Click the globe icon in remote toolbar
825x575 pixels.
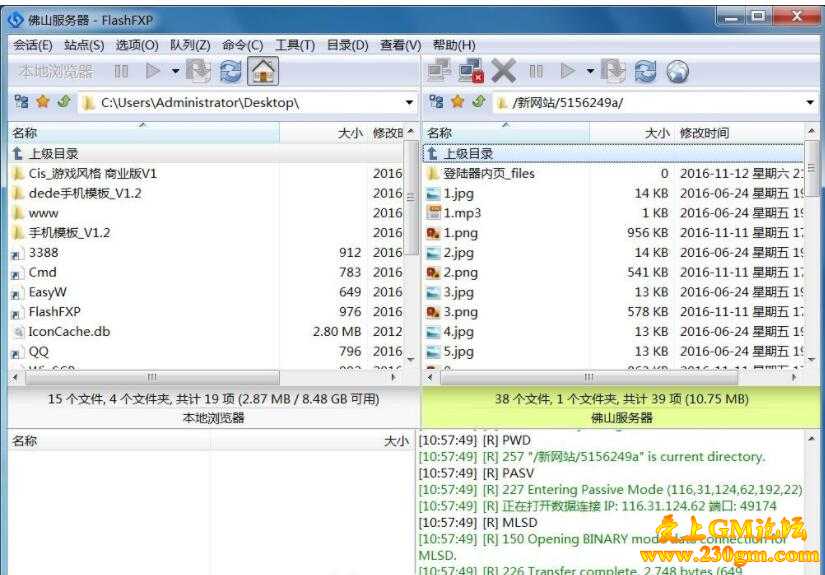(678, 71)
